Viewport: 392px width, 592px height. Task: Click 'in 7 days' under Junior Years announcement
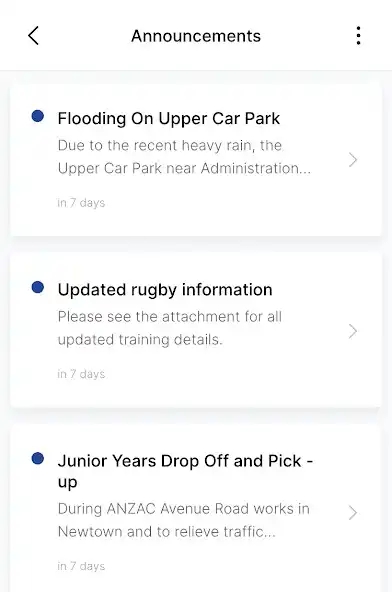click(x=81, y=566)
